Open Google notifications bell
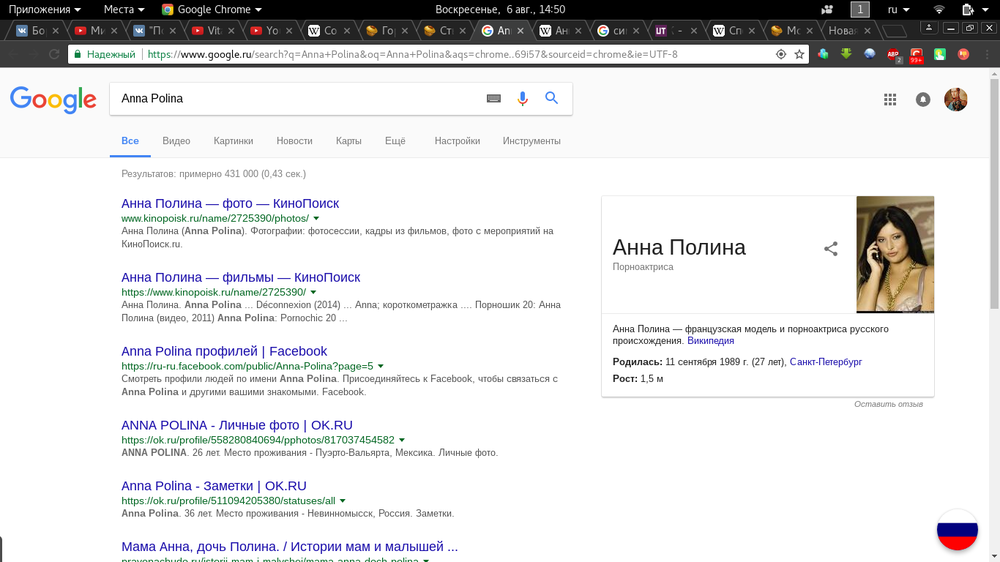The height and width of the screenshot is (562, 1000). pos(923,100)
